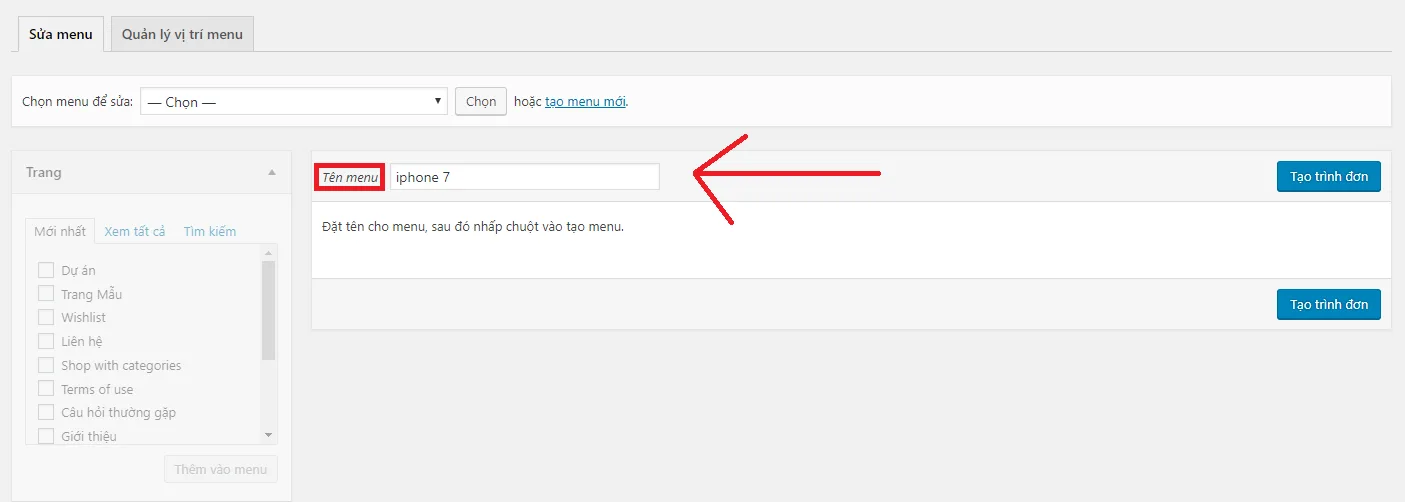Click the Thêm vào menu button
The image size is (1405, 502).
tap(221, 469)
